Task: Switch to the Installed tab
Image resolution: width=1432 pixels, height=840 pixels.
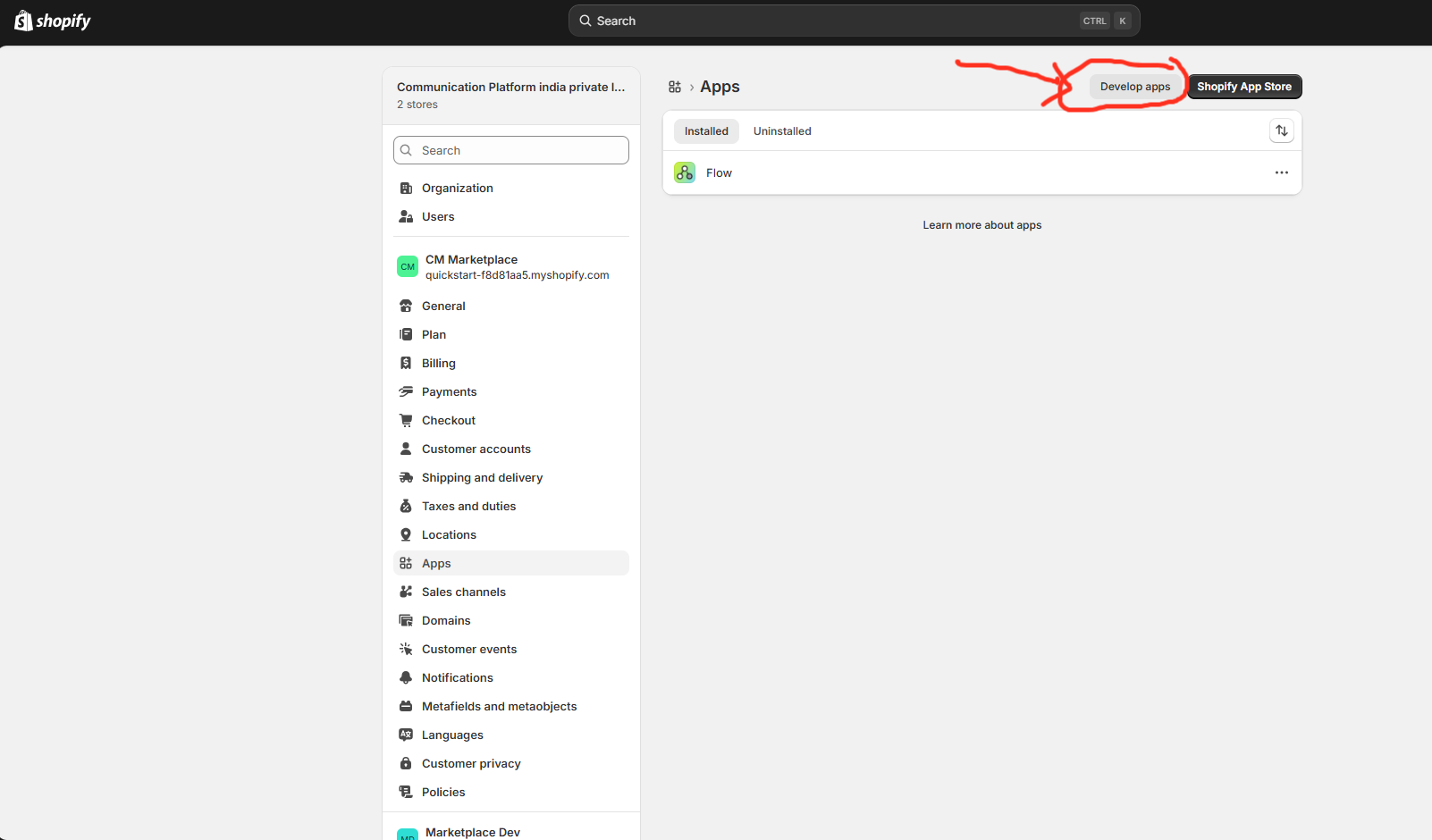Action: tap(706, 131)
